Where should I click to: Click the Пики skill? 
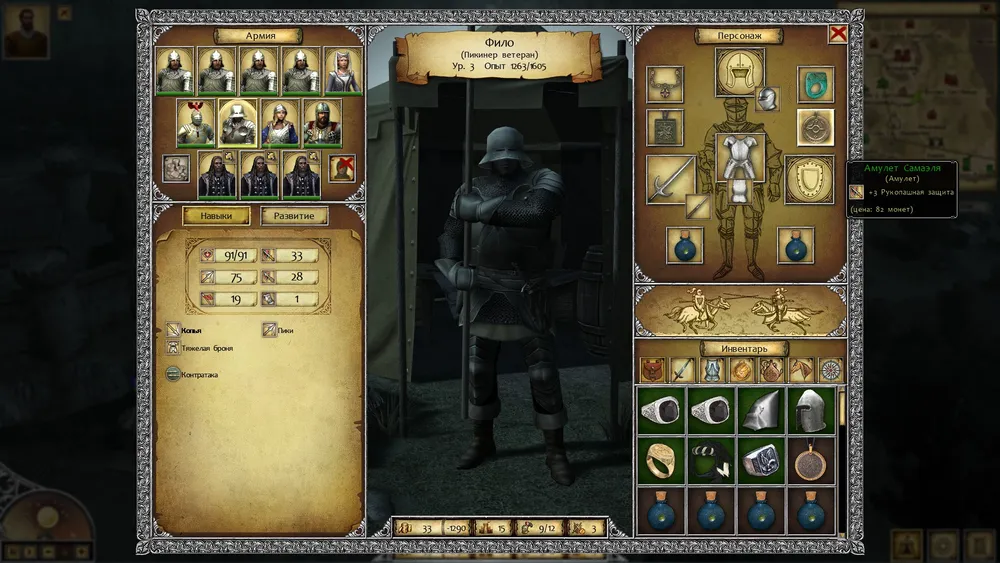[278, 330]
